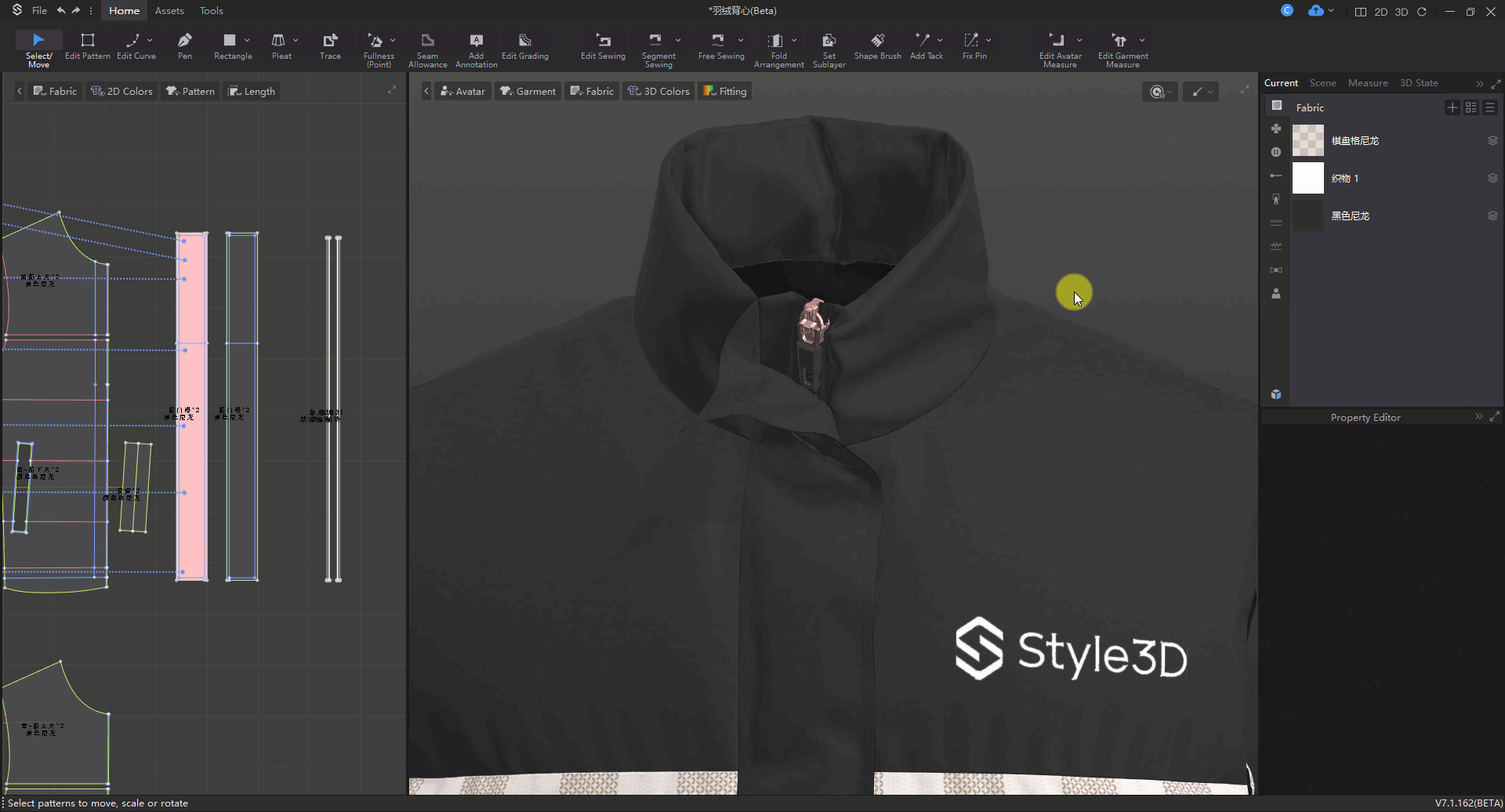Select the Edit Sewing tool
This screenshot has height=812, width=1505.
(603, 45)
